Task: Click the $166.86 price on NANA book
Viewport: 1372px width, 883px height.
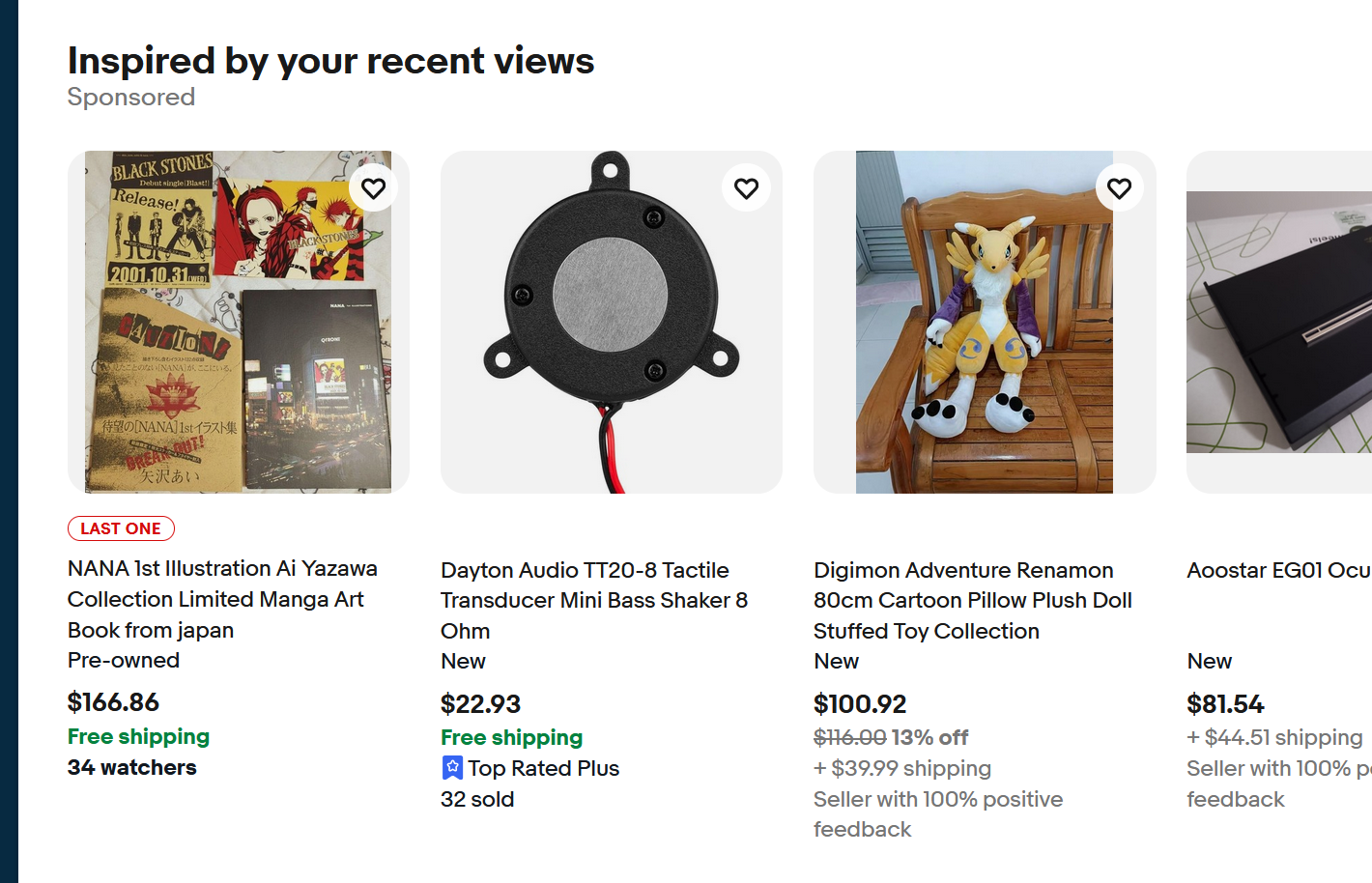Action: [x=113, y=702]
